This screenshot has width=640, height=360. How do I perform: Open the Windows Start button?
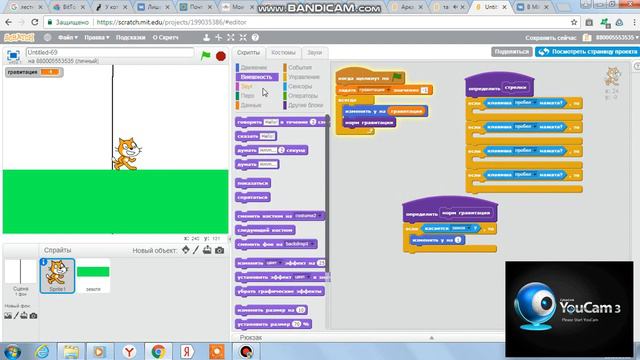tap(13, 351)
